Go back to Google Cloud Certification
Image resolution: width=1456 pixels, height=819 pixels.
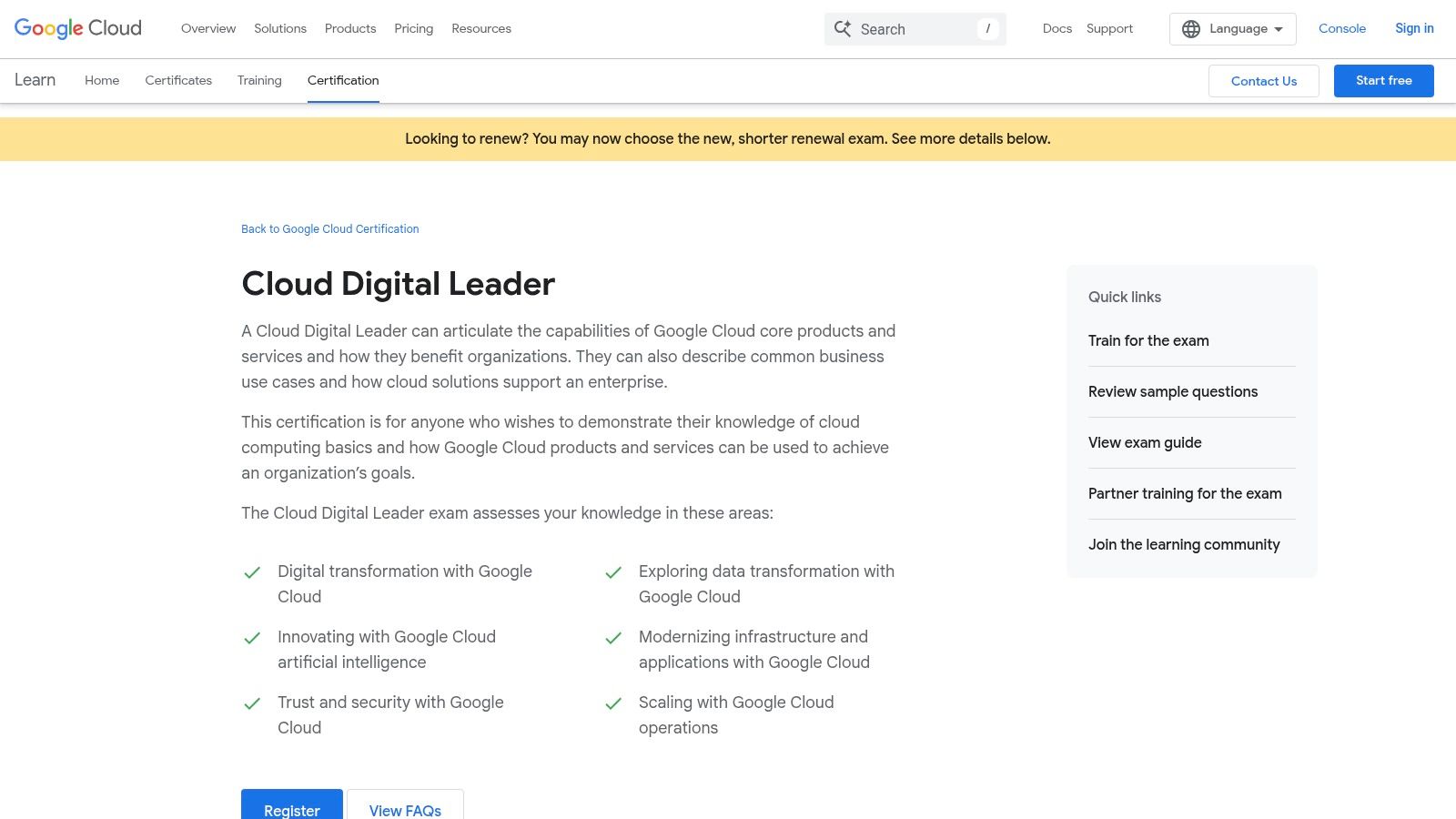point(329,228)
